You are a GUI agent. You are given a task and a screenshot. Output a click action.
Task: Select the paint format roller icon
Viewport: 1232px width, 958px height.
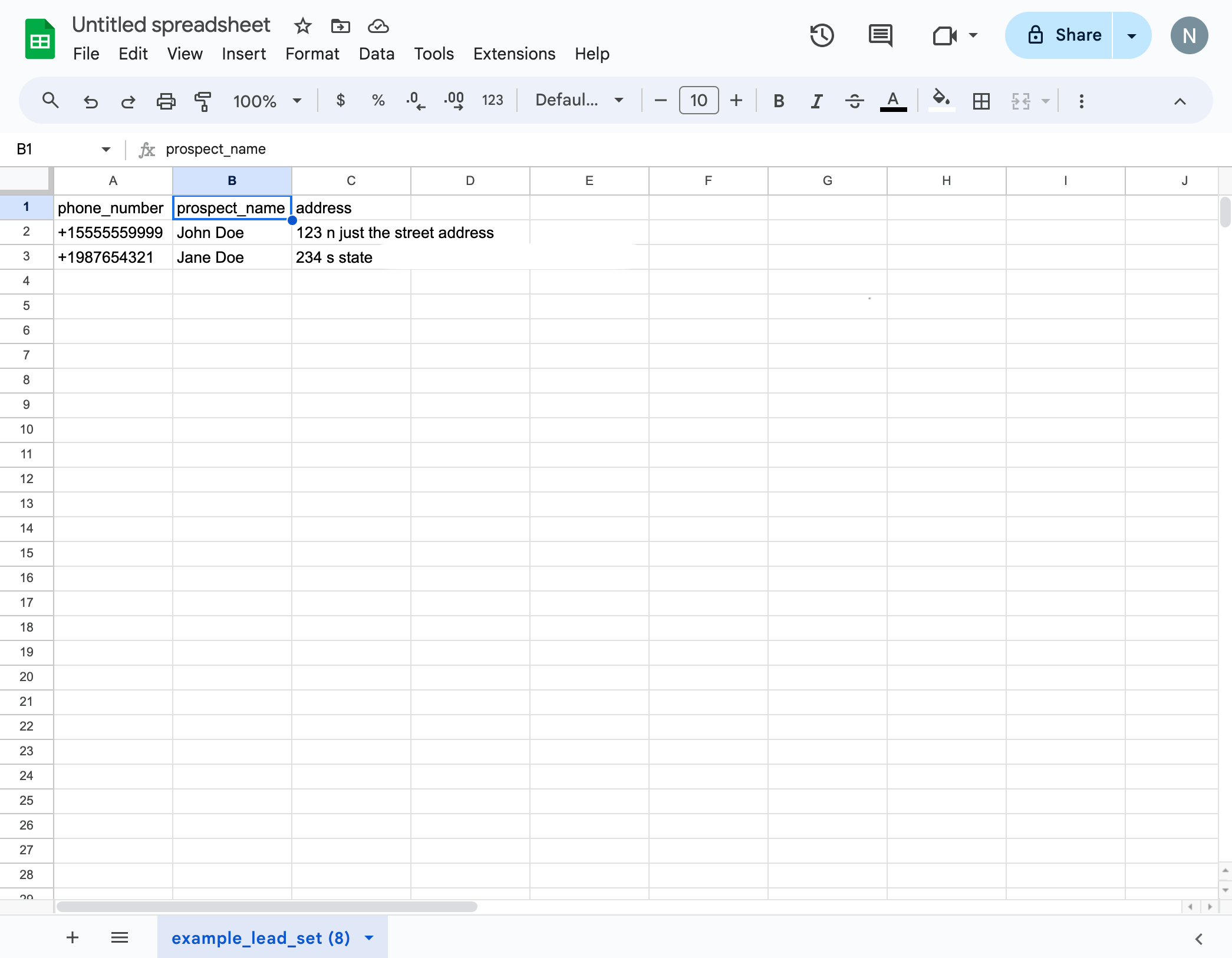click(x=203, y=101)
